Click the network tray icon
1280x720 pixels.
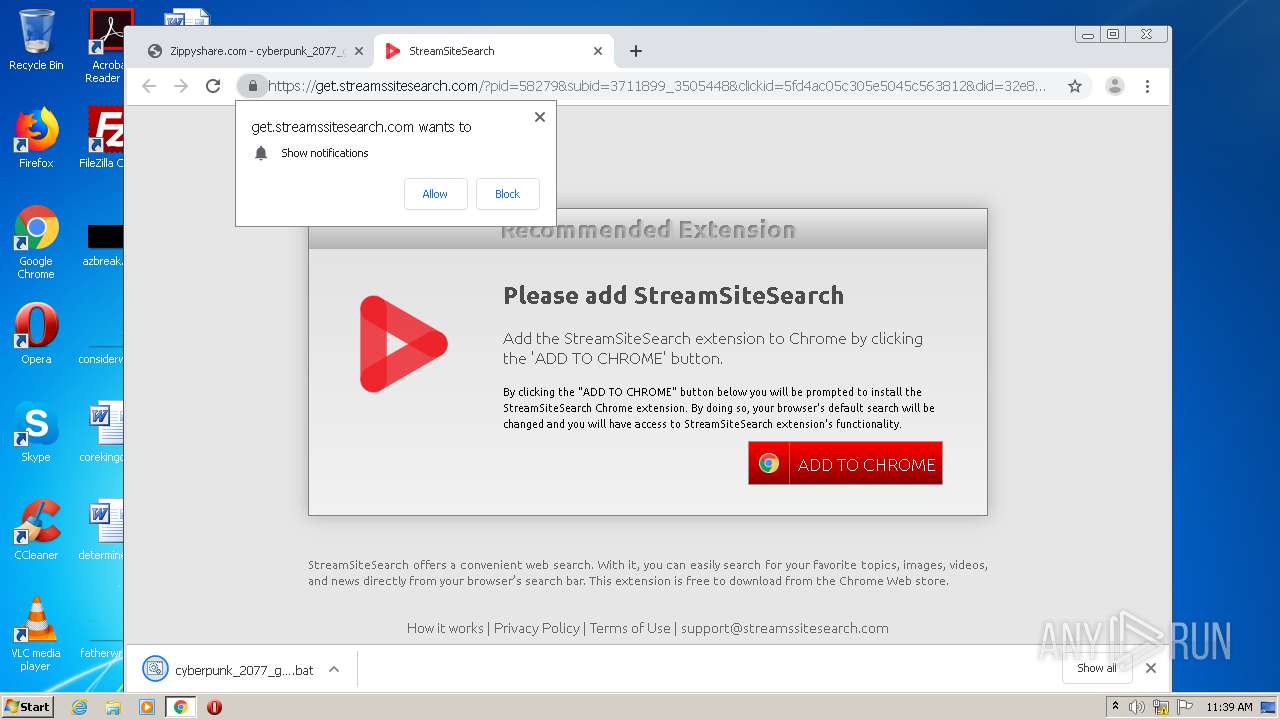point(1161,707)
